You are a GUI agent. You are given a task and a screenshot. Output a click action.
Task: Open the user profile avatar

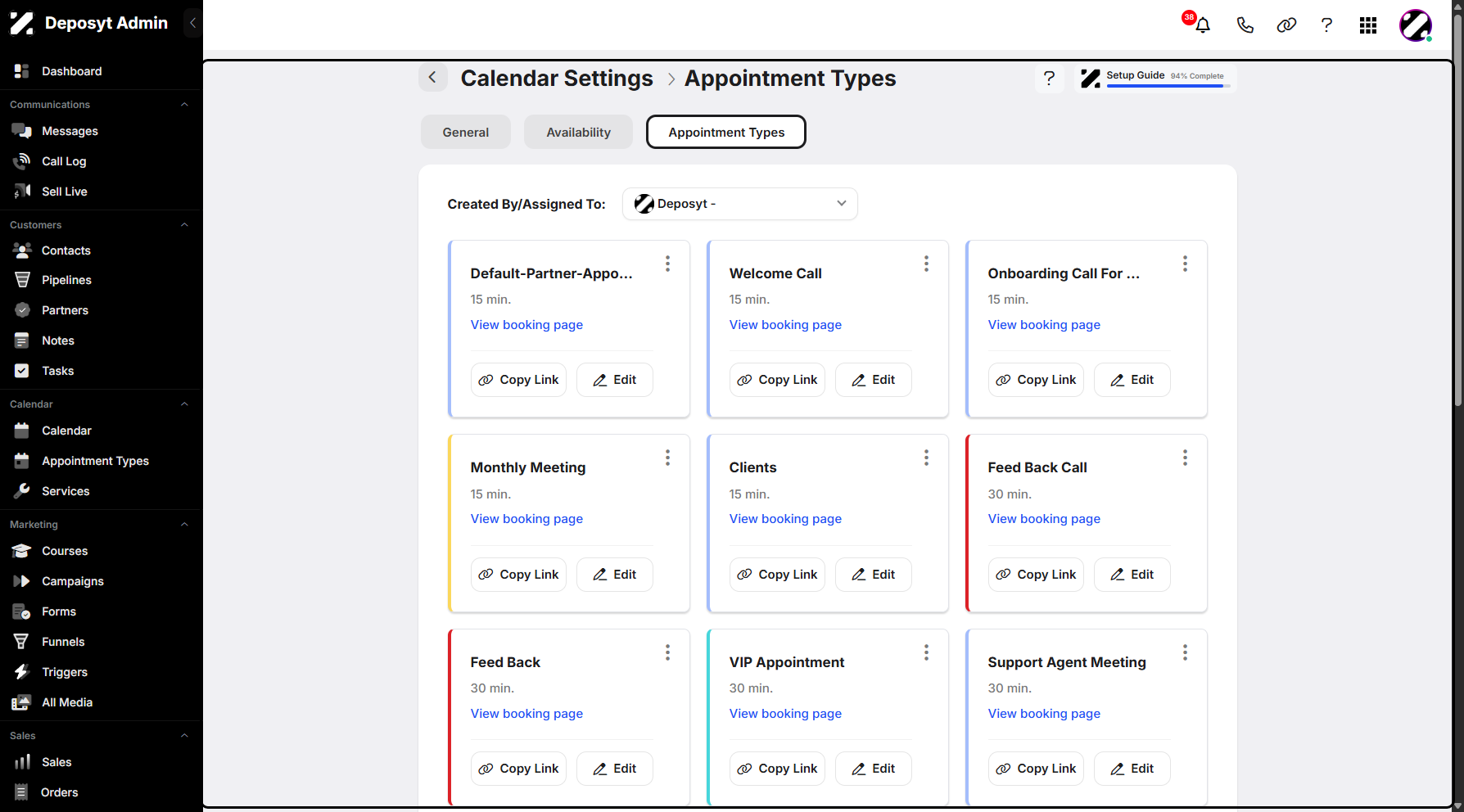[1416, 25]
